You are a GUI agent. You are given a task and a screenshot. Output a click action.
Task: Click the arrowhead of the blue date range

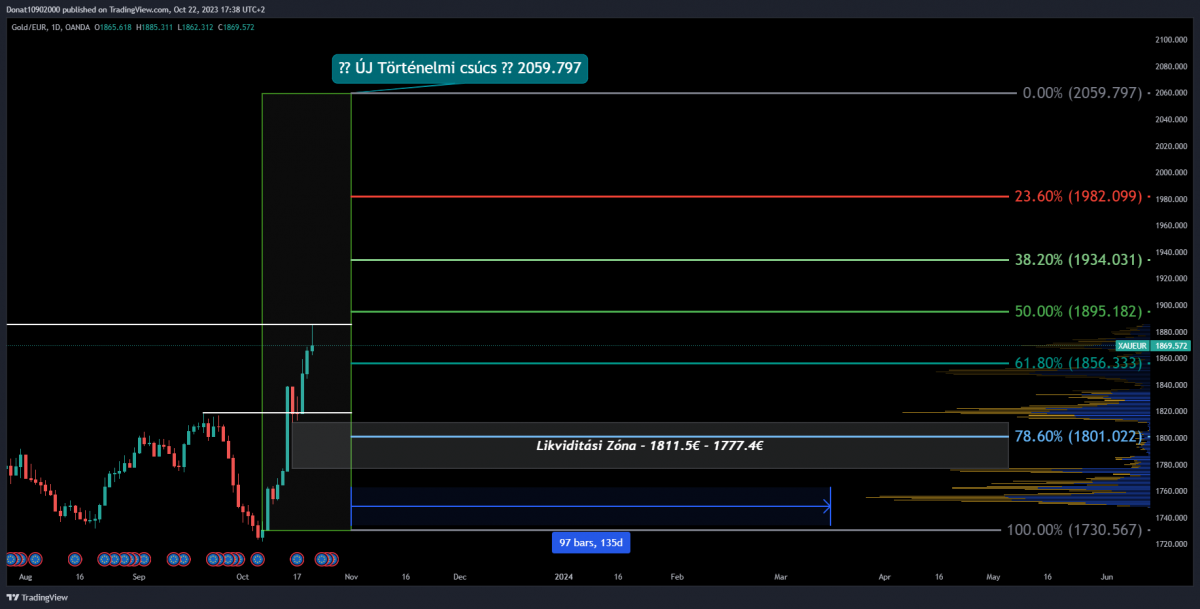coord(827,507)
